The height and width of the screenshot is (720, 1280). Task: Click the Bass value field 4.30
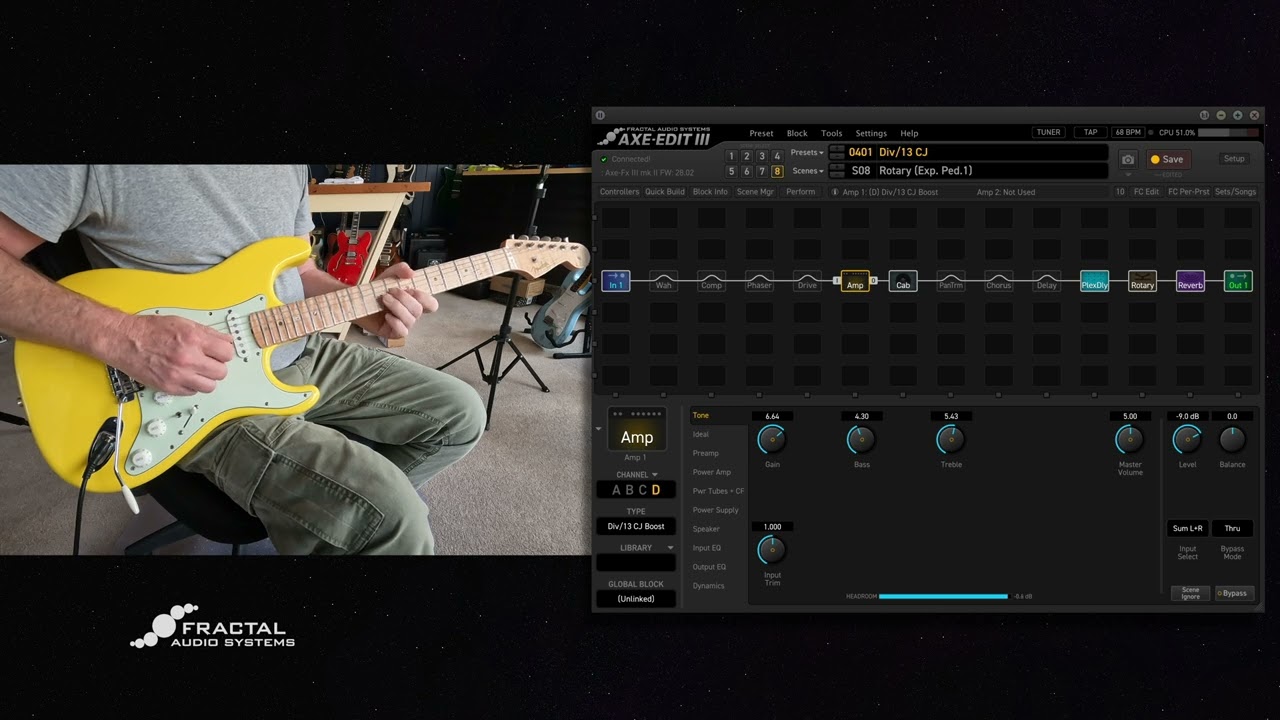[862, 416]
